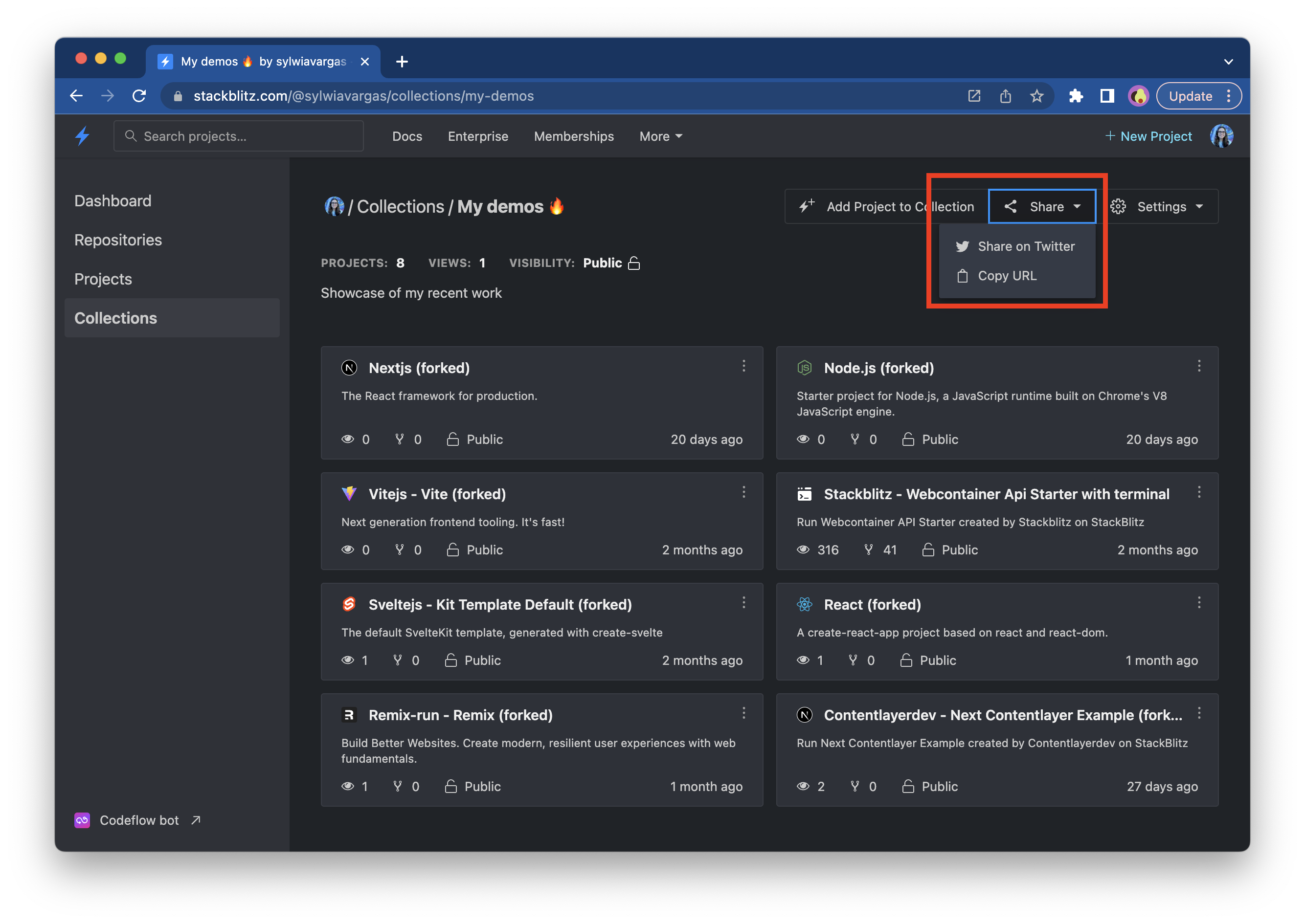Select Share on Twitter menu item
The image size is (1305, 924).
click(x=1016, y=246)
